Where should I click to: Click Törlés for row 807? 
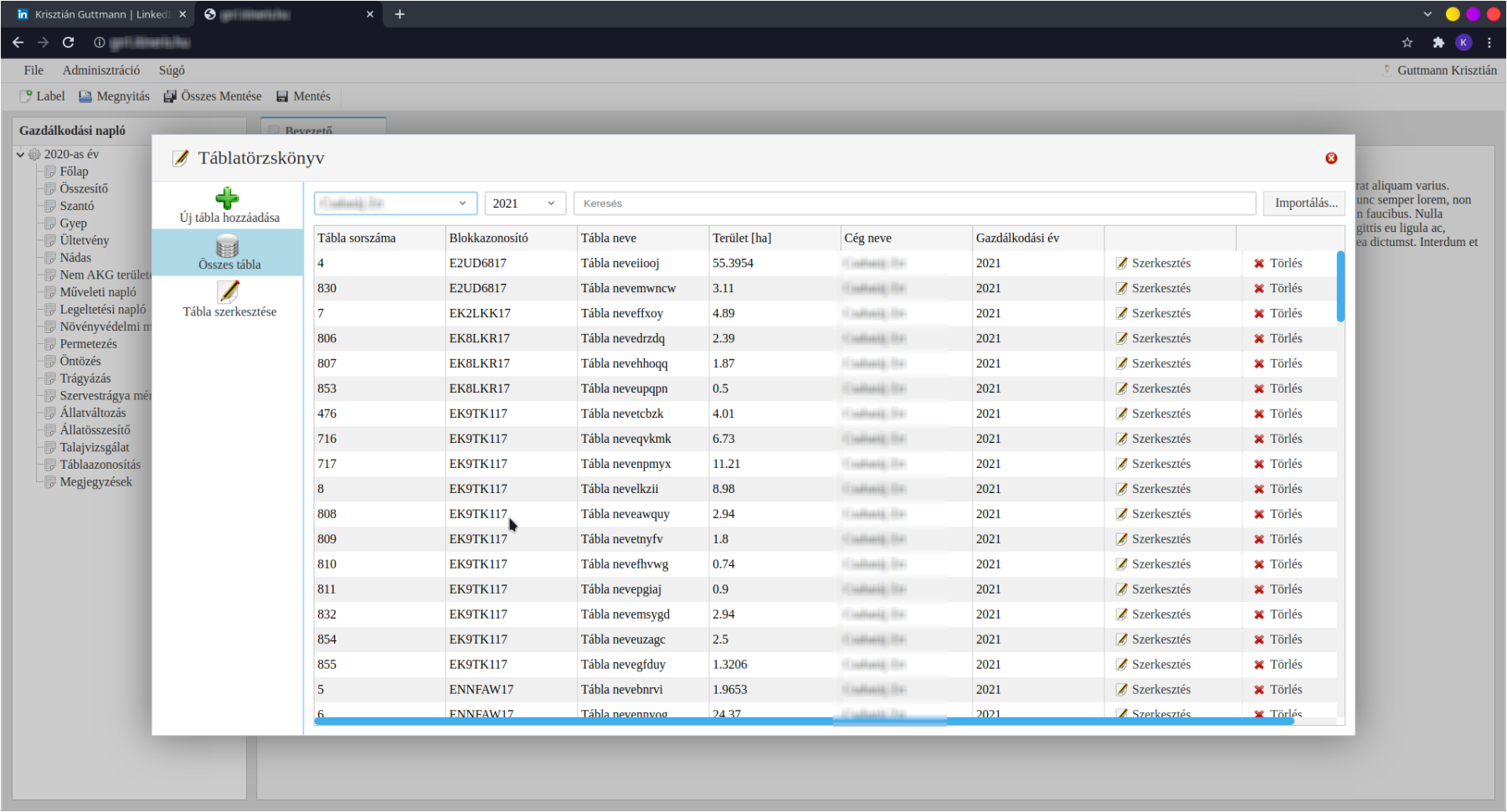click(x=1278, y=363)
